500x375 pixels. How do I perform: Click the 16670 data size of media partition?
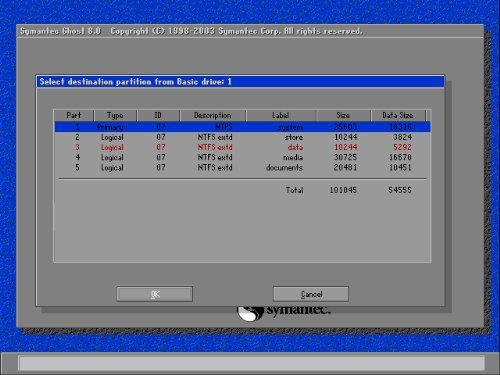pyautogui.click(x=400, y=157)
